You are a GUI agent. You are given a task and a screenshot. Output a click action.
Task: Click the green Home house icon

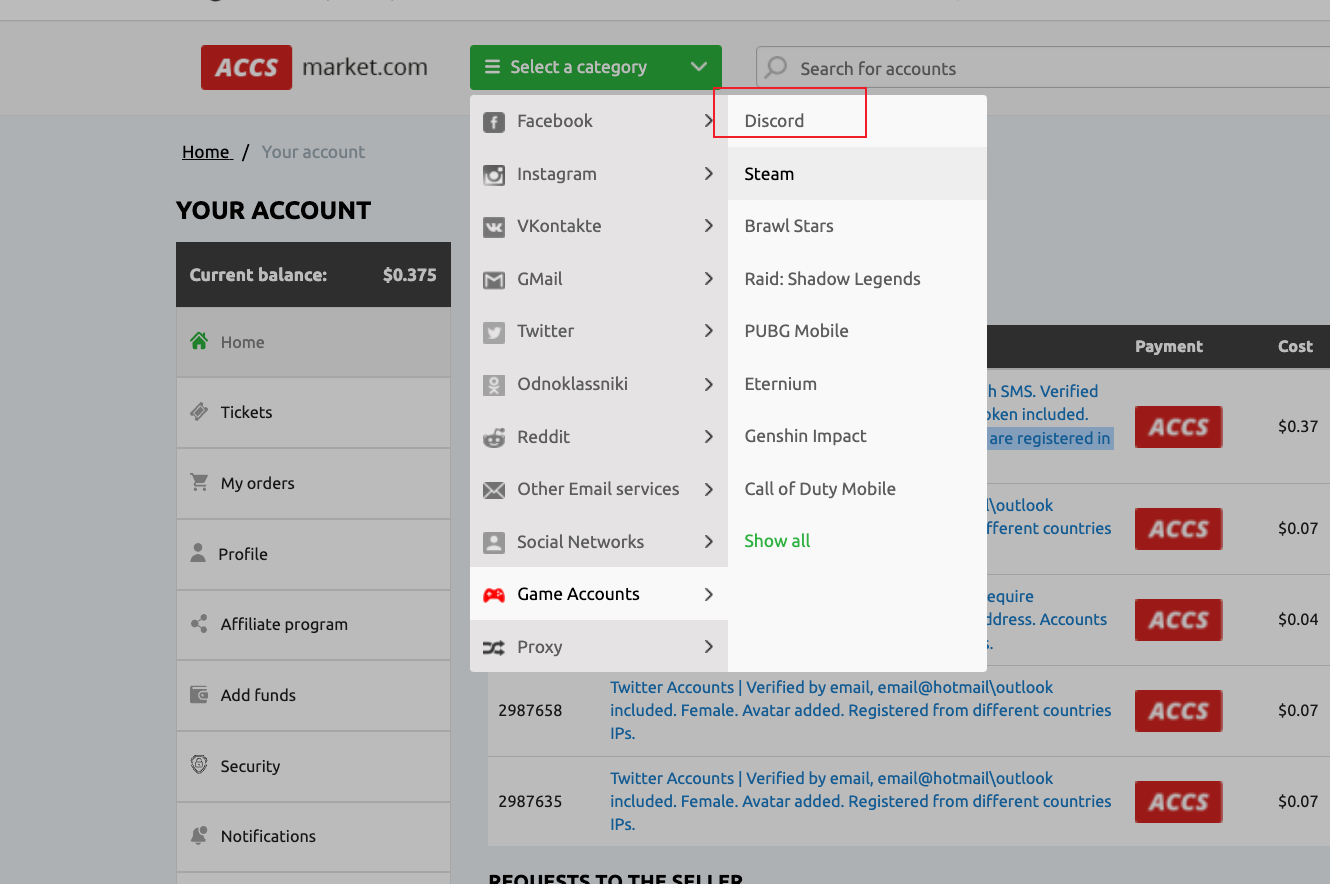click(x=199, y=341)
